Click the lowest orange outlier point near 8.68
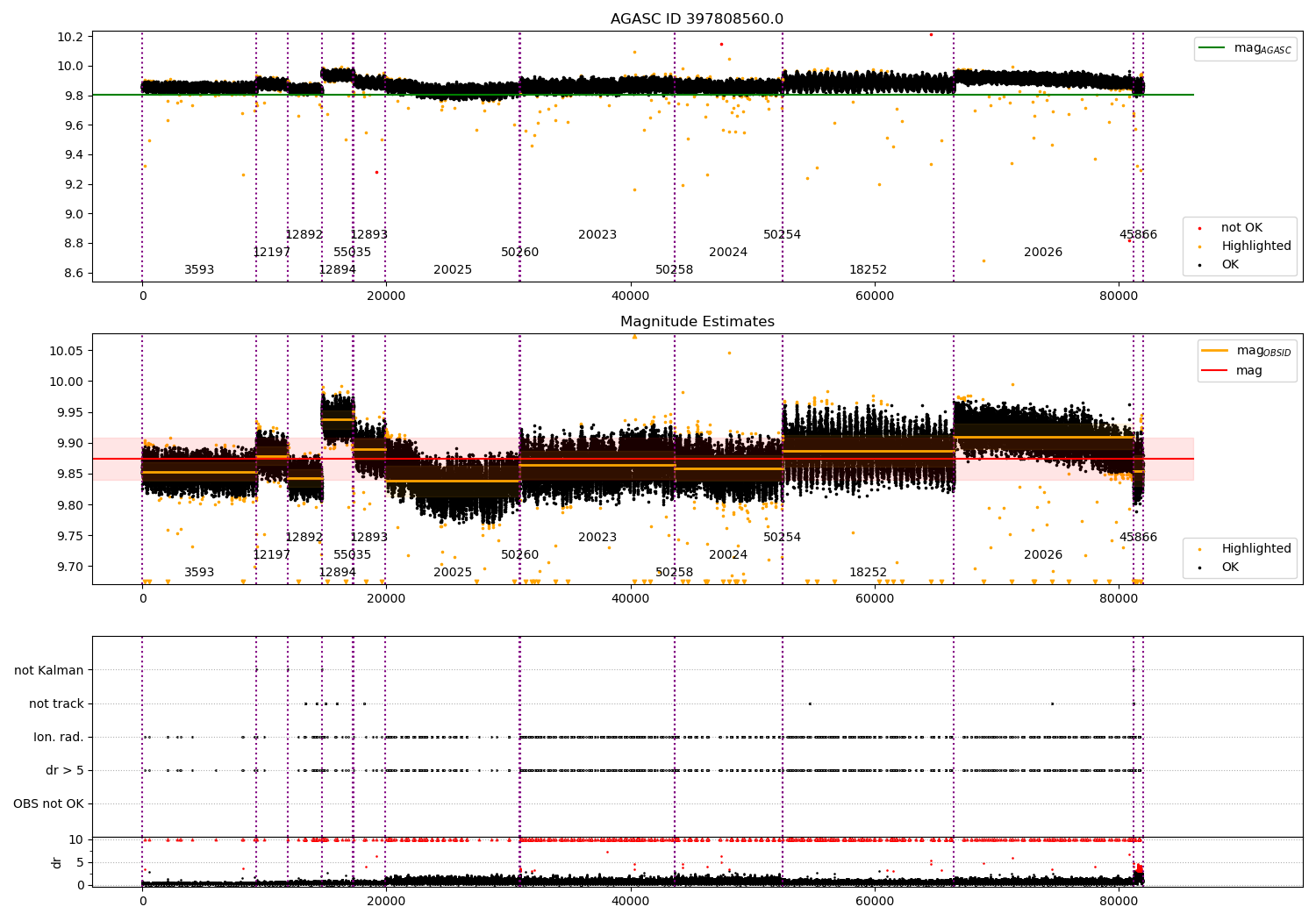This screenshot has height=921, width=1316. pos(983,261)
